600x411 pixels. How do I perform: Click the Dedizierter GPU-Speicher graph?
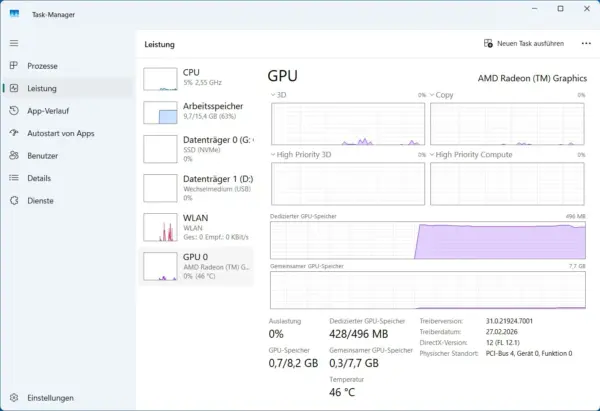pos(428,240)
